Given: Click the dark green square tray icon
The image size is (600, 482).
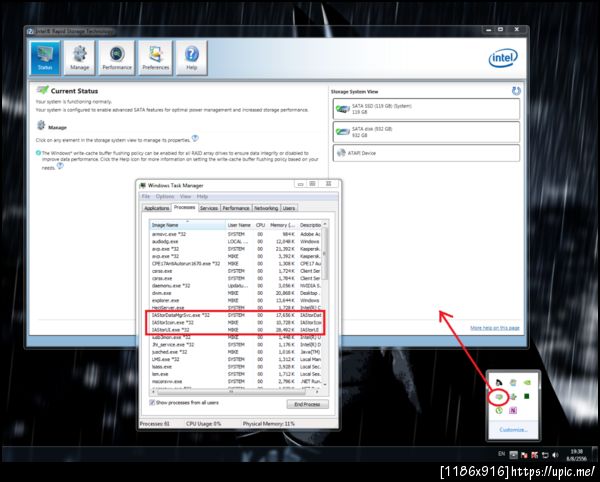Looking at the screenshot, I should (x=527, y=397).
